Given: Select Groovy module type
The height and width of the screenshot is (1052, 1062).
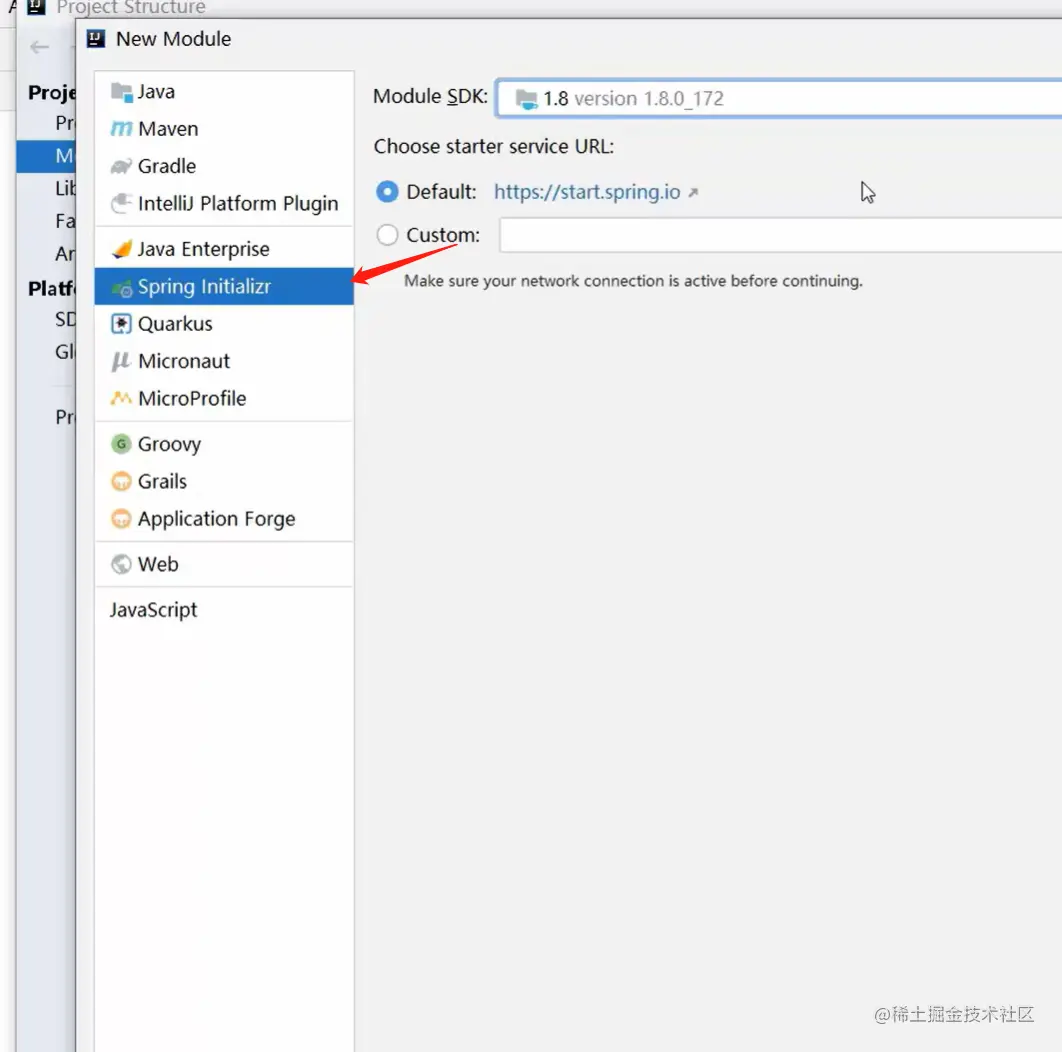Looking at the screenshot, I should click(224, 444).
